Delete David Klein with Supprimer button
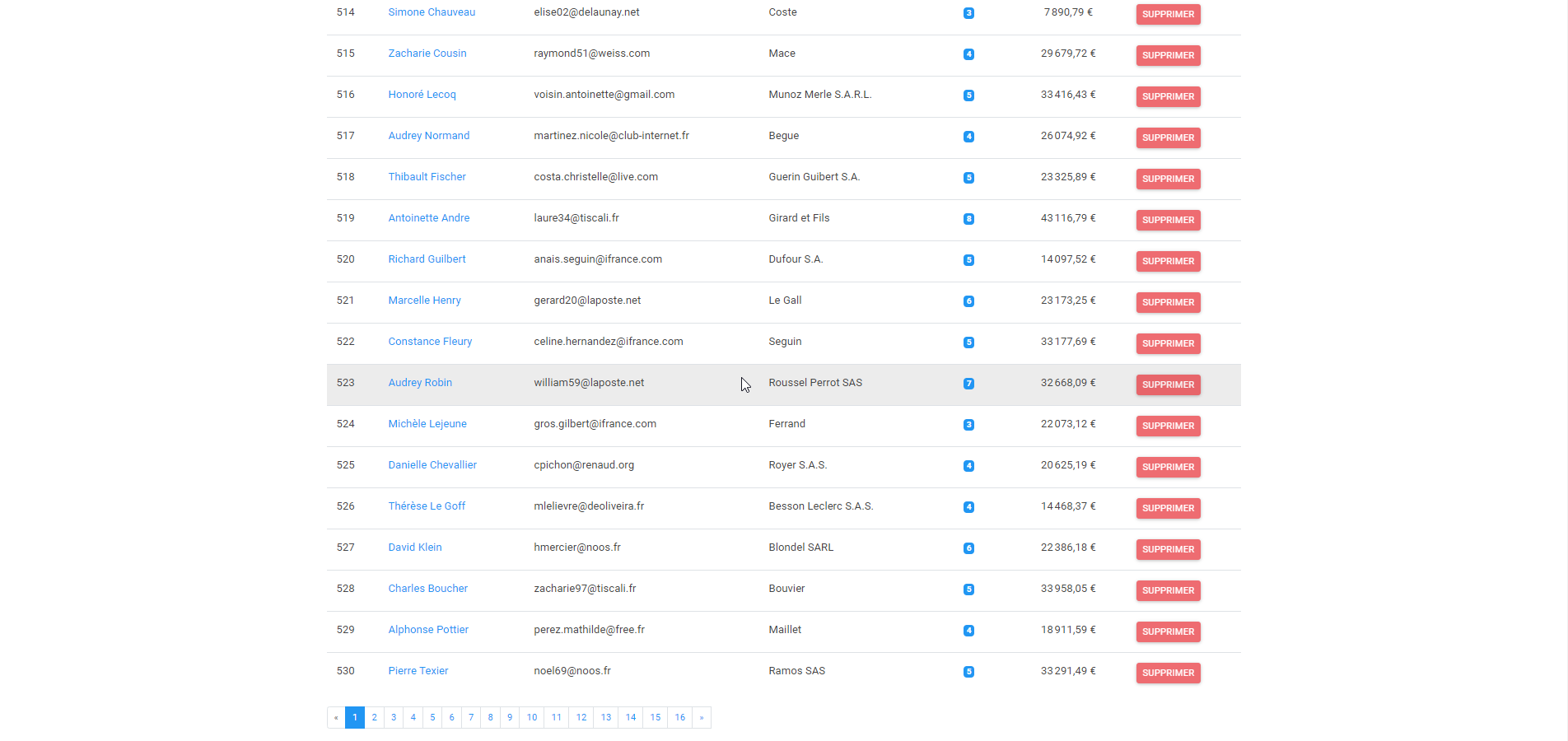The height and width of the screenshot is (741, 1568). (x=1168, y=549)
